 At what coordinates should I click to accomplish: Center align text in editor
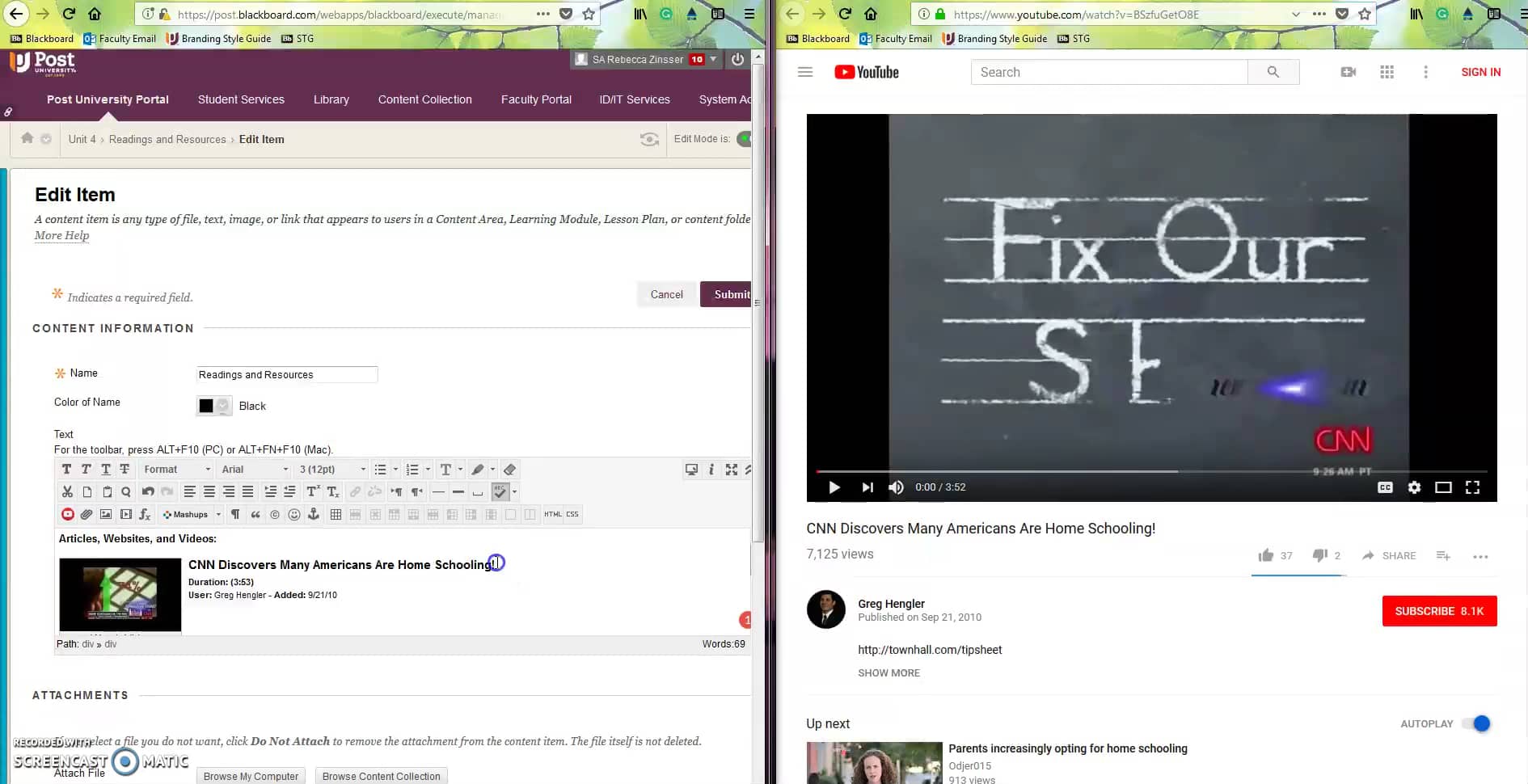pyautogui.click(x=209, y=491)
